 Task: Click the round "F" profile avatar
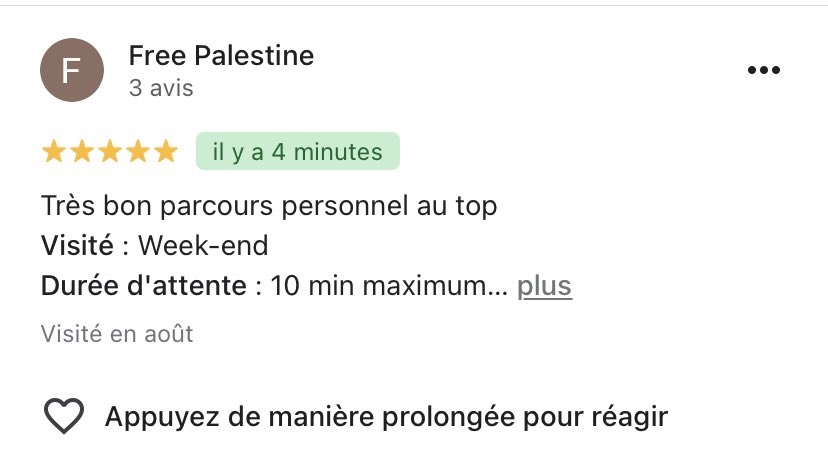[71, 70]
